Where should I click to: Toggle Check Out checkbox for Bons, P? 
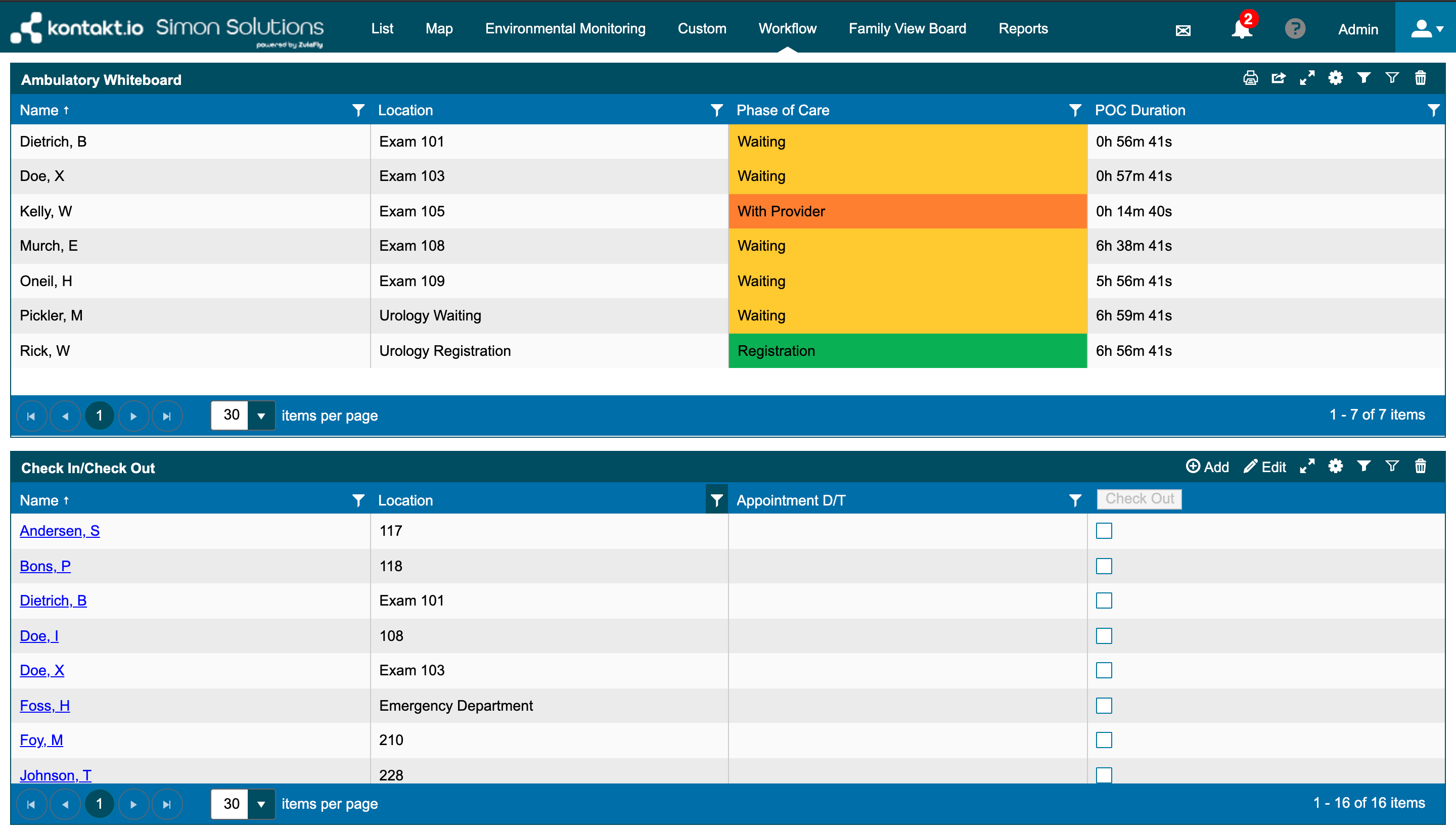[1104, 566]
